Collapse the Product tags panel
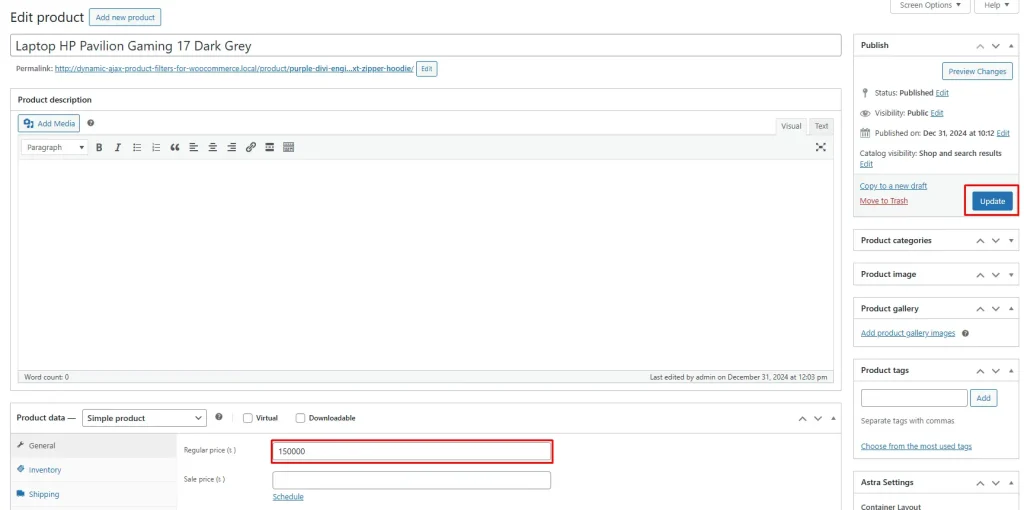 tap(1011, 371)
